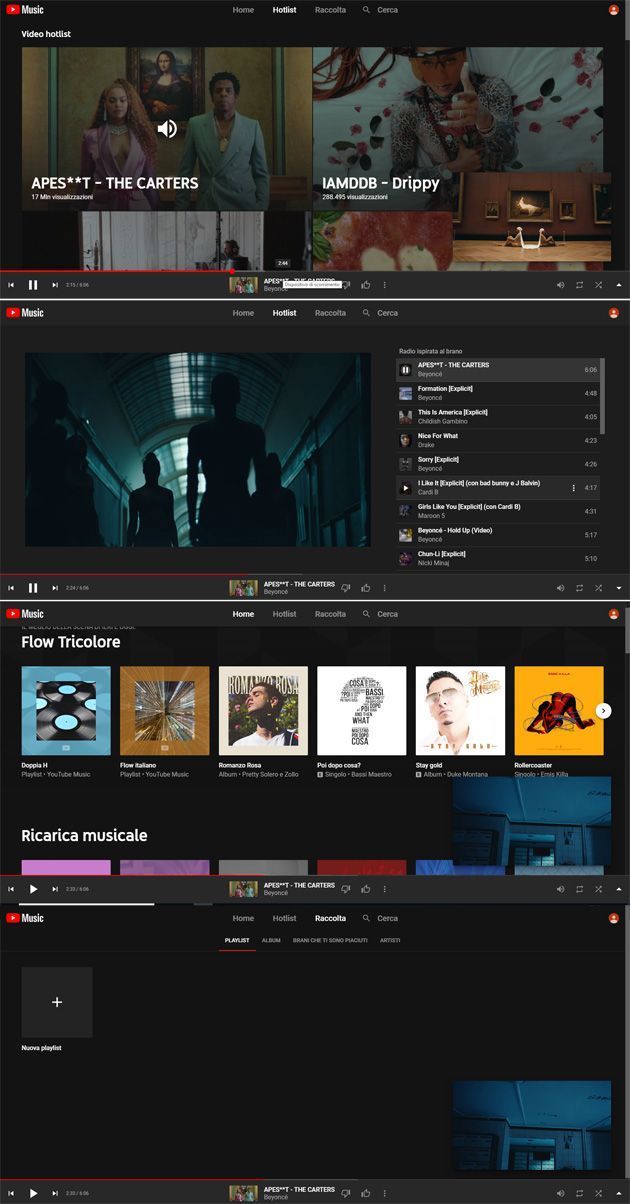Click skip-next icon in the bottom-most player bar
Screen dimensions: 630x1204
point(55,1193)
